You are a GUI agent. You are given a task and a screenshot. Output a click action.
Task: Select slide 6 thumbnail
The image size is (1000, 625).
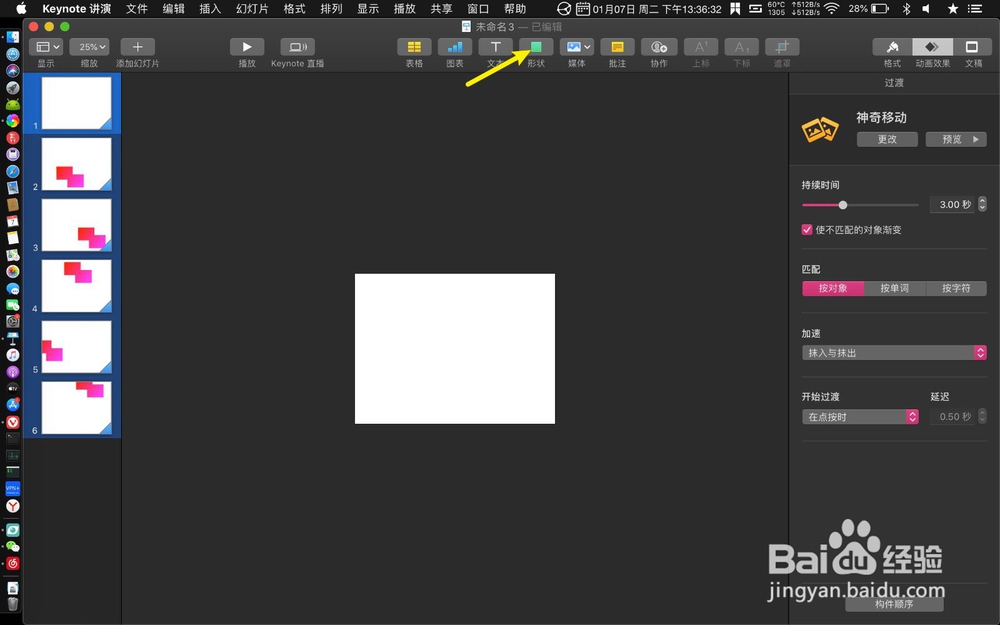pyautogui.click(x=77, y=408)
